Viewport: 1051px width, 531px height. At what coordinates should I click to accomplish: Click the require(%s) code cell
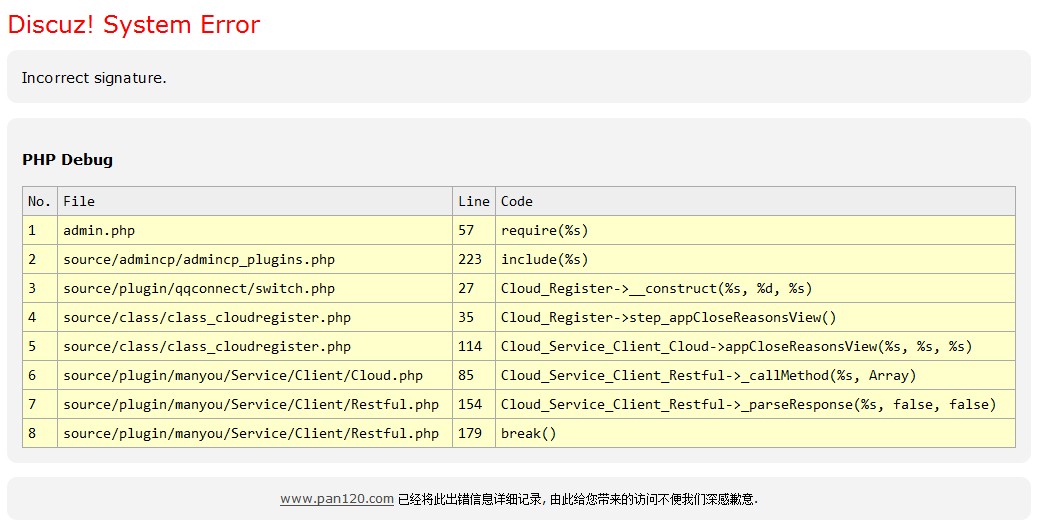coord(545,230)
